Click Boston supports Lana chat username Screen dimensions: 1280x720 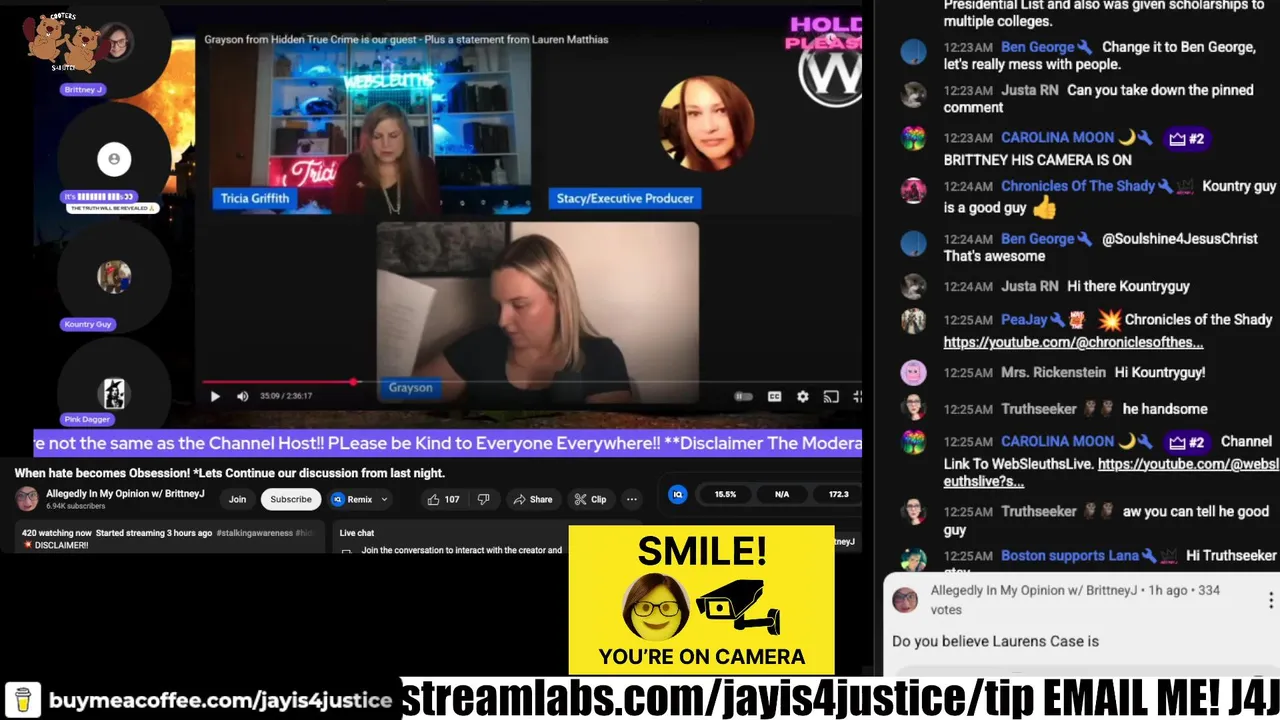click(1068, 555)
